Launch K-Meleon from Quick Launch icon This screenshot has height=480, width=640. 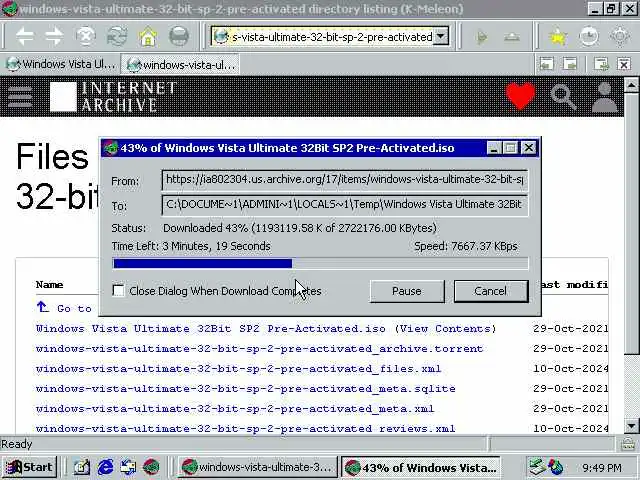151,467
